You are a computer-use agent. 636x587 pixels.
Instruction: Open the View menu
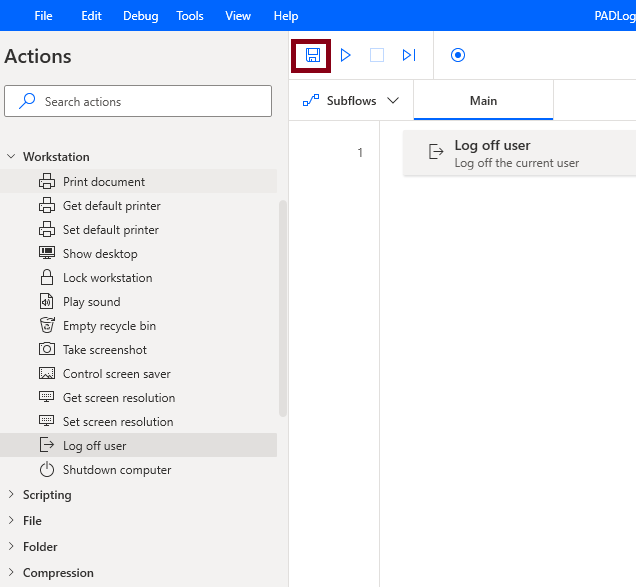point(238,16)
